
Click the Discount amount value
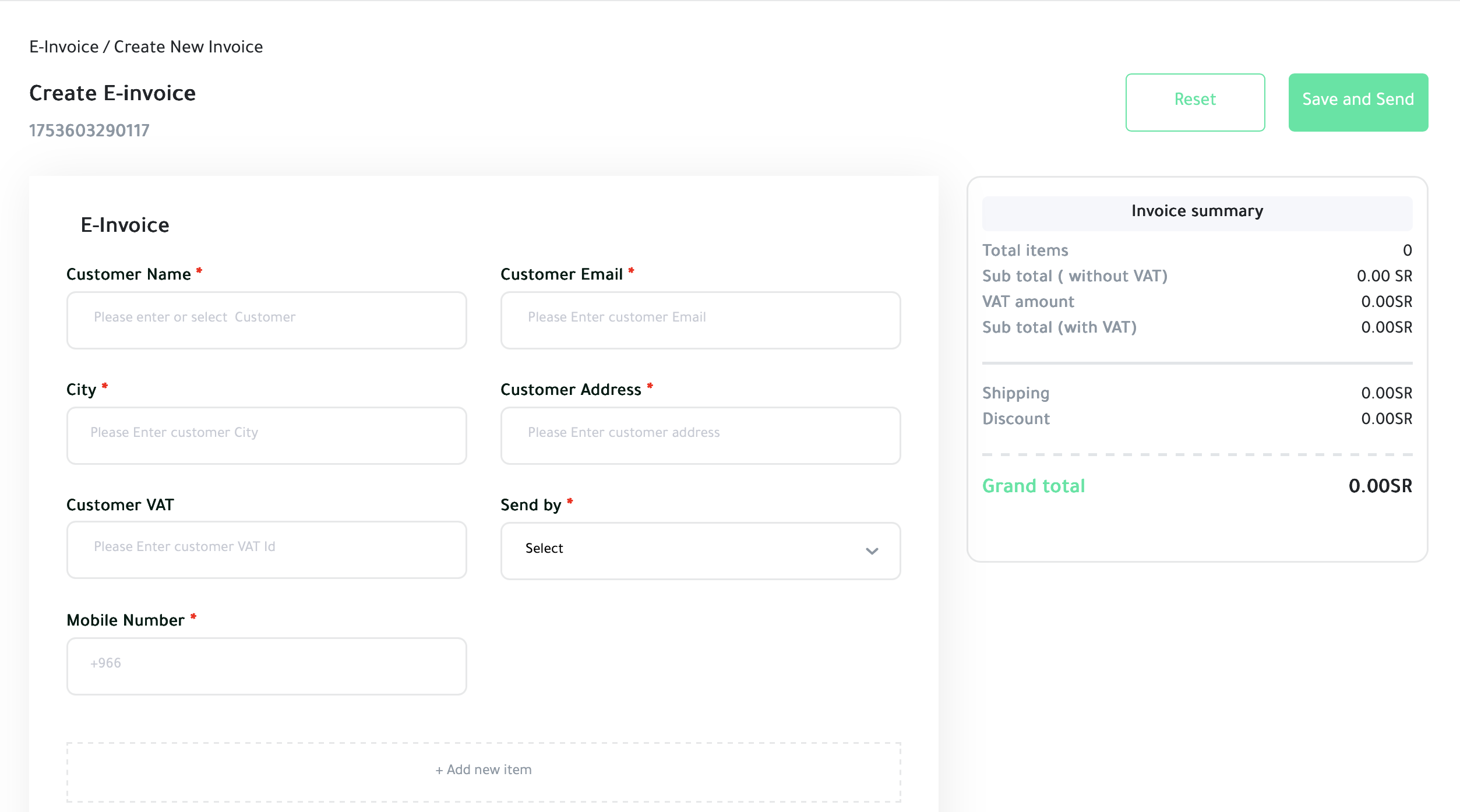tap(1386, 419)
